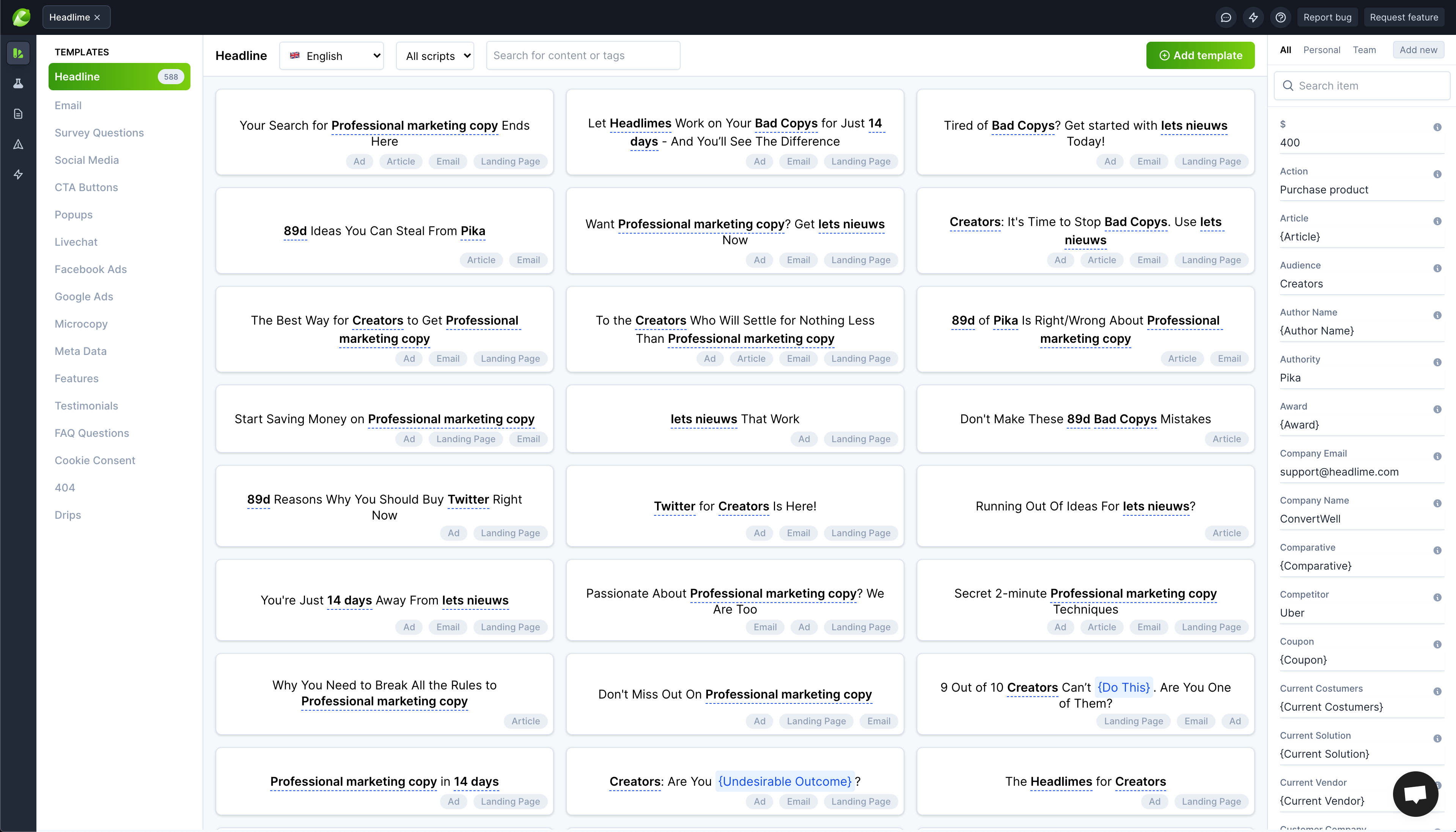Focus the Search for content or tags field

pyautogui.click(x=583, y=55)
